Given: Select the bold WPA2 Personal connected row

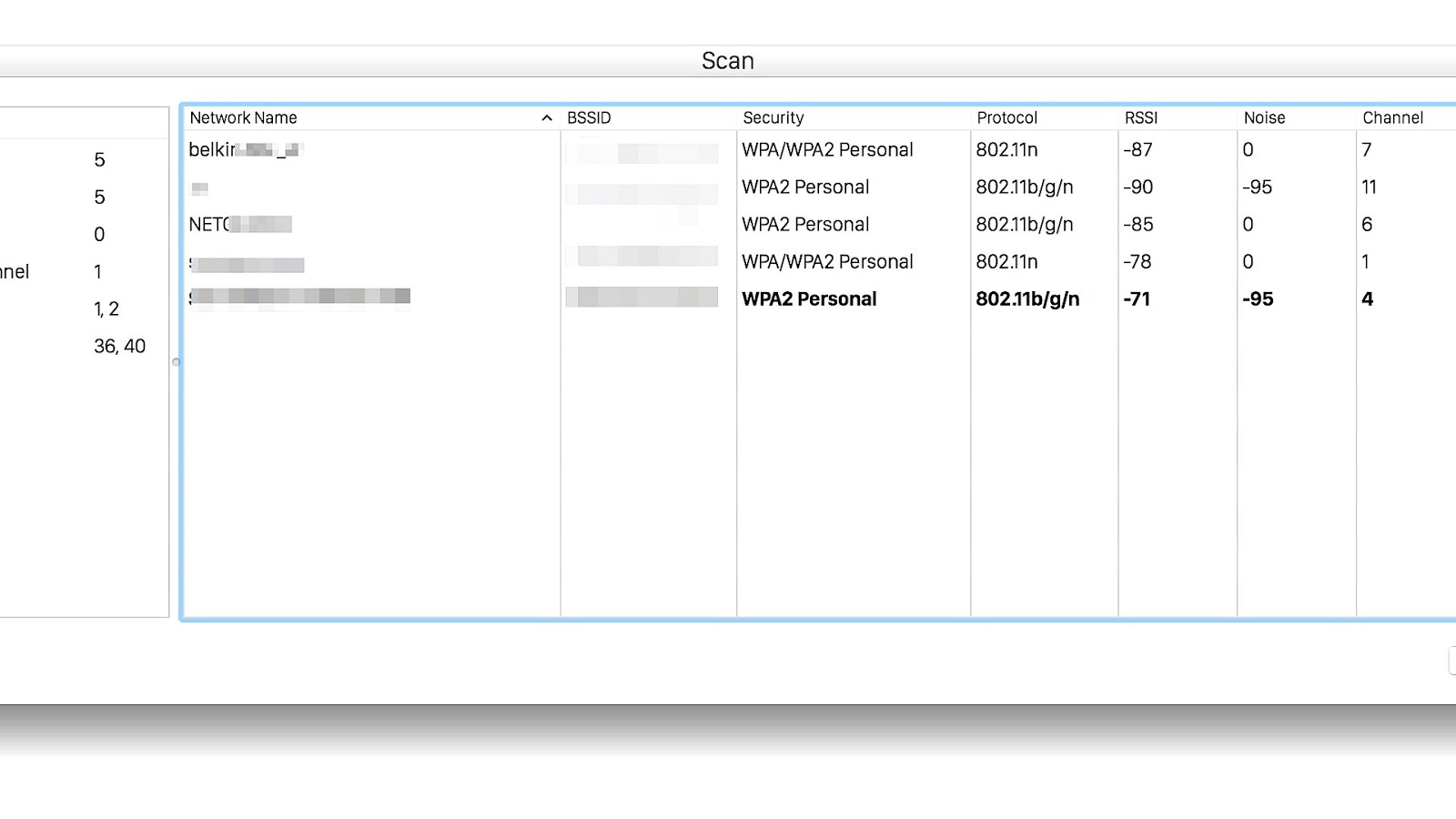Looking at the screenshot, I should click(809, 299).
